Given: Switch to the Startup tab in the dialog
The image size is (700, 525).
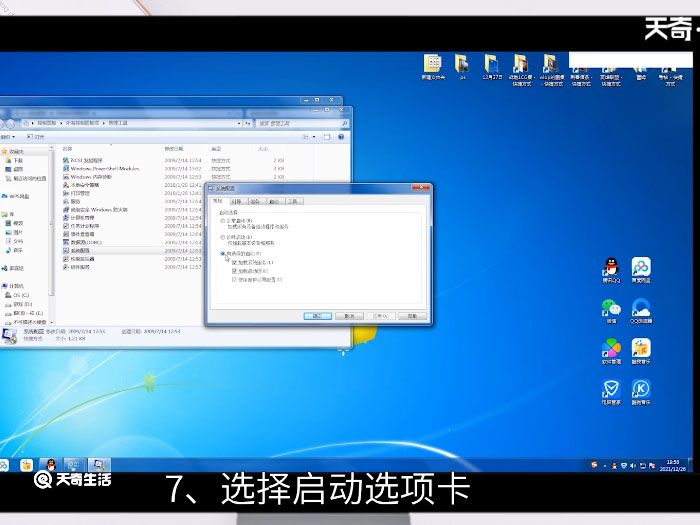Looking at the screenshot, I should [x=275, y=201].
